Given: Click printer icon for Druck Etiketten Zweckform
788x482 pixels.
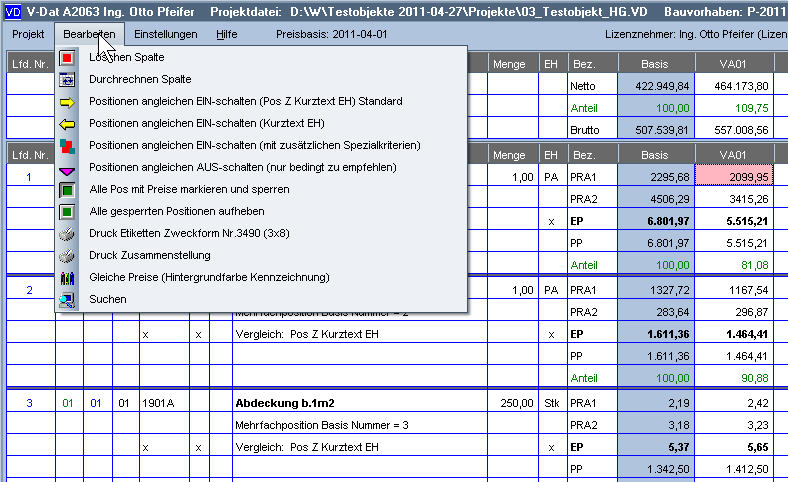Looking at the screenshot, I should click(68, 233).
